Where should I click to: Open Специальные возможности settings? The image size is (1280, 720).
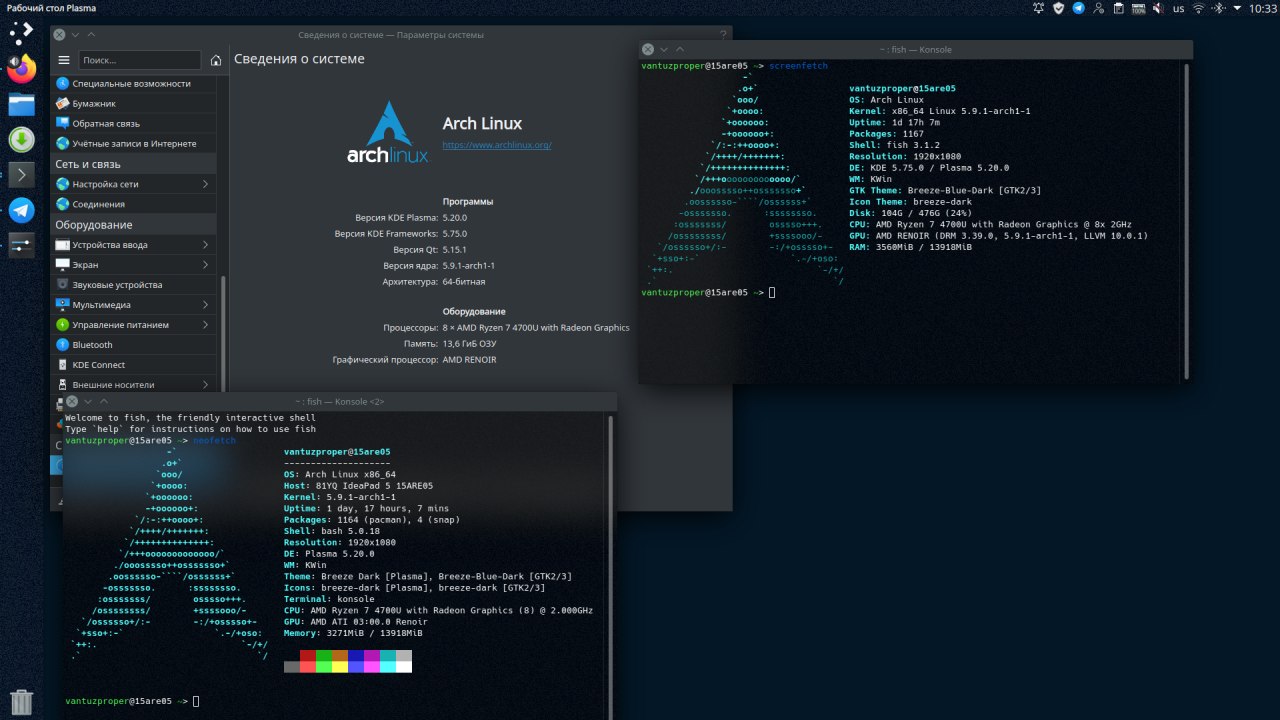(135, 84)
